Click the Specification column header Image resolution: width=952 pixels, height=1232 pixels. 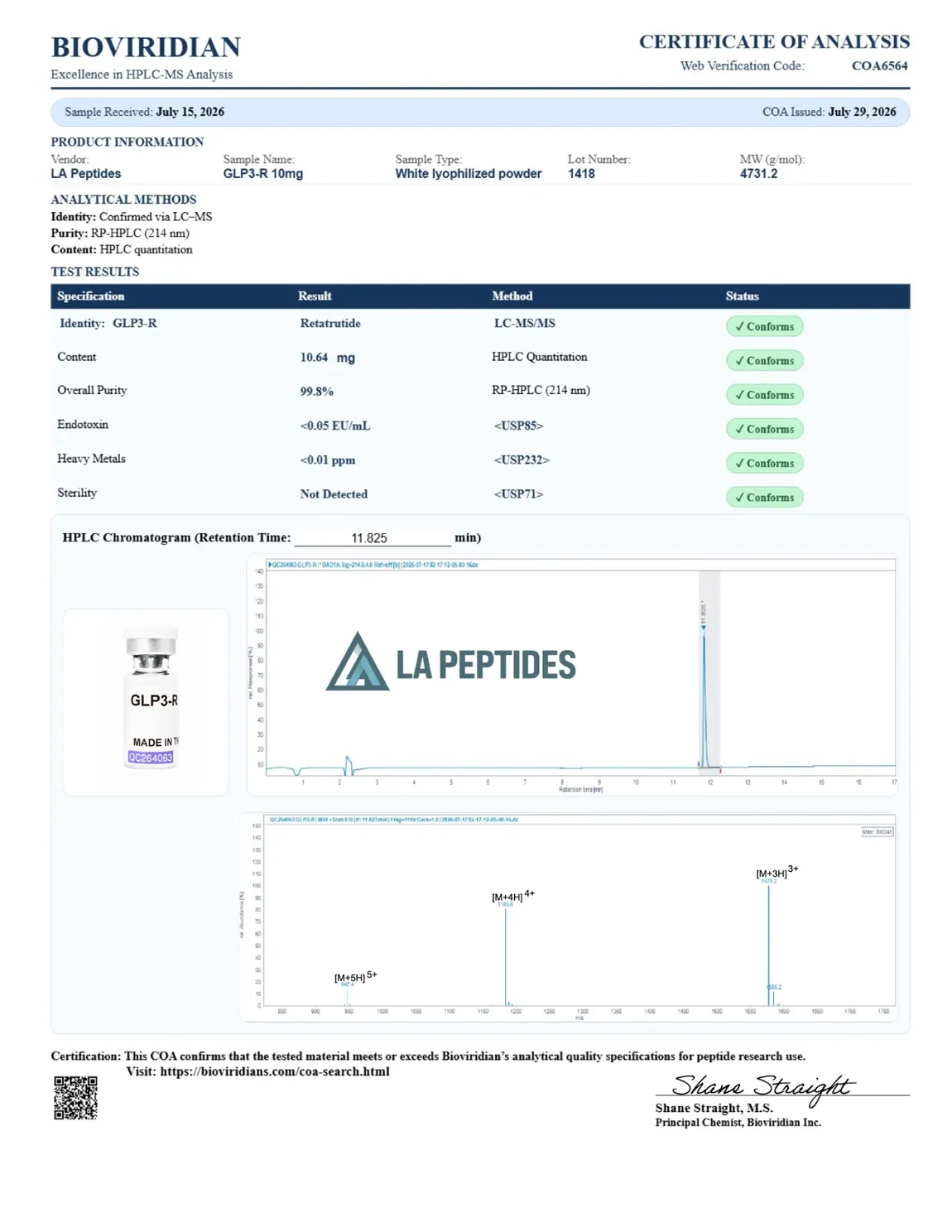(91, 296)
